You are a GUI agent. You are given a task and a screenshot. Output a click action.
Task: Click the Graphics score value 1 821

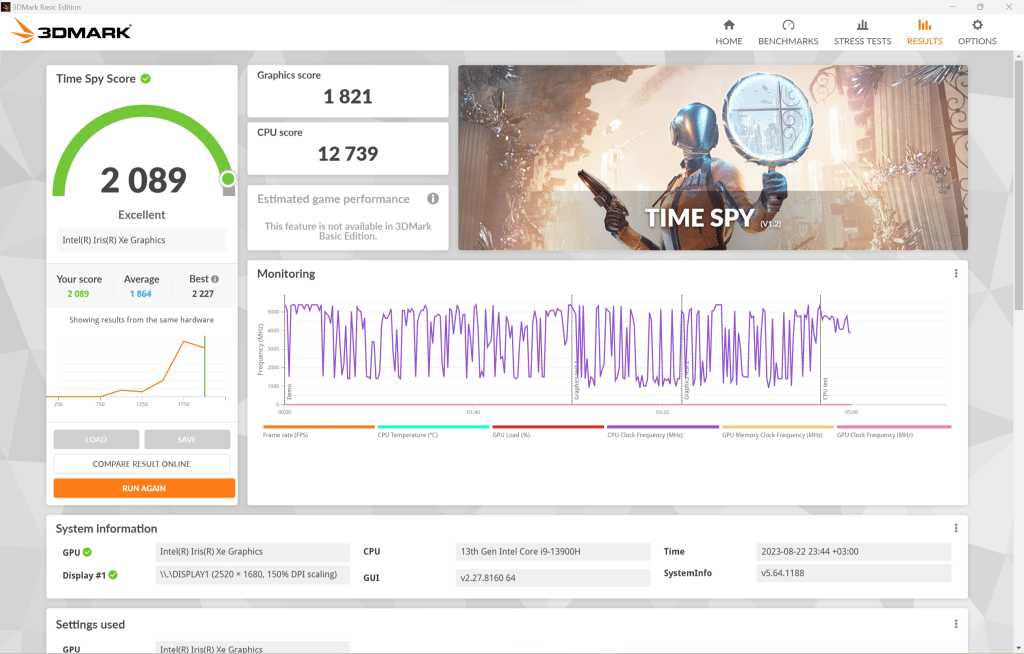348,97
